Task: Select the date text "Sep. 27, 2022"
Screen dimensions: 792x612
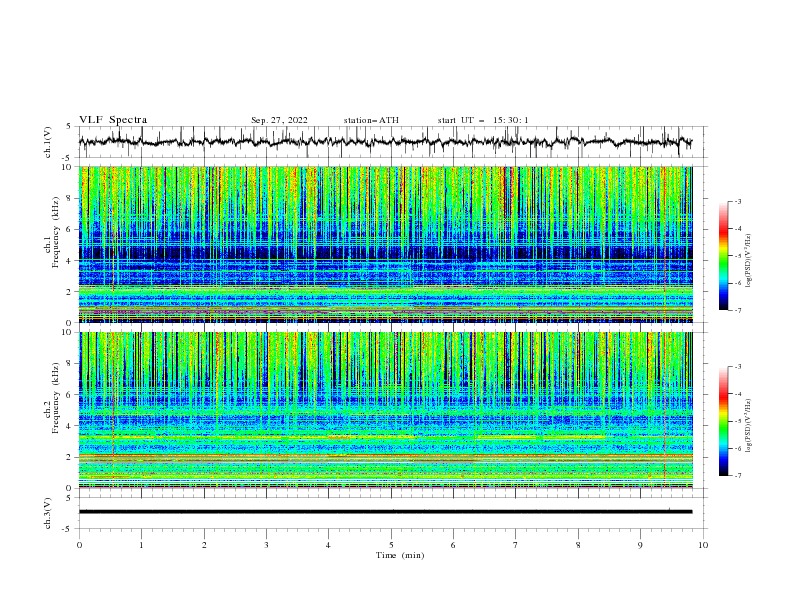Action: tap(279, 120)
